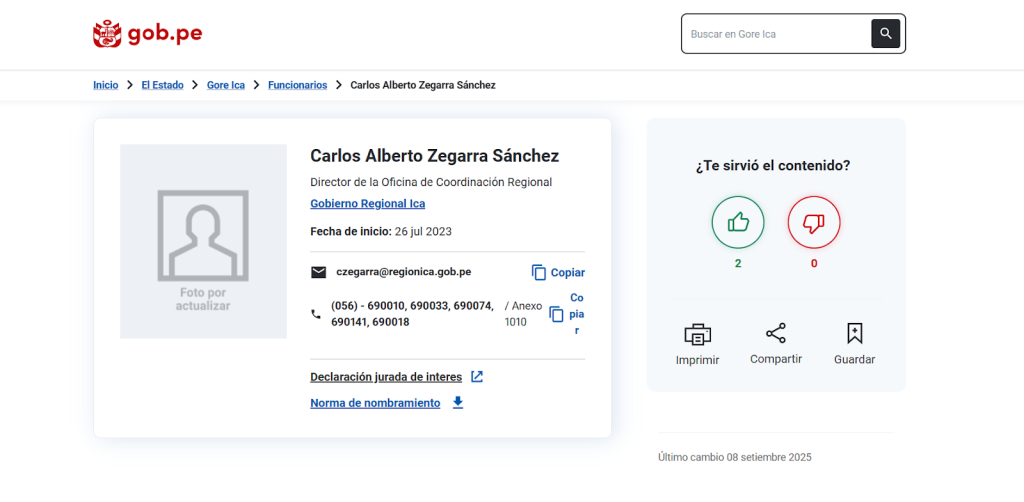Download the Norma de nombramiento
The height and width of the screenshot is (502, 1024).
[x=375, y=403]
